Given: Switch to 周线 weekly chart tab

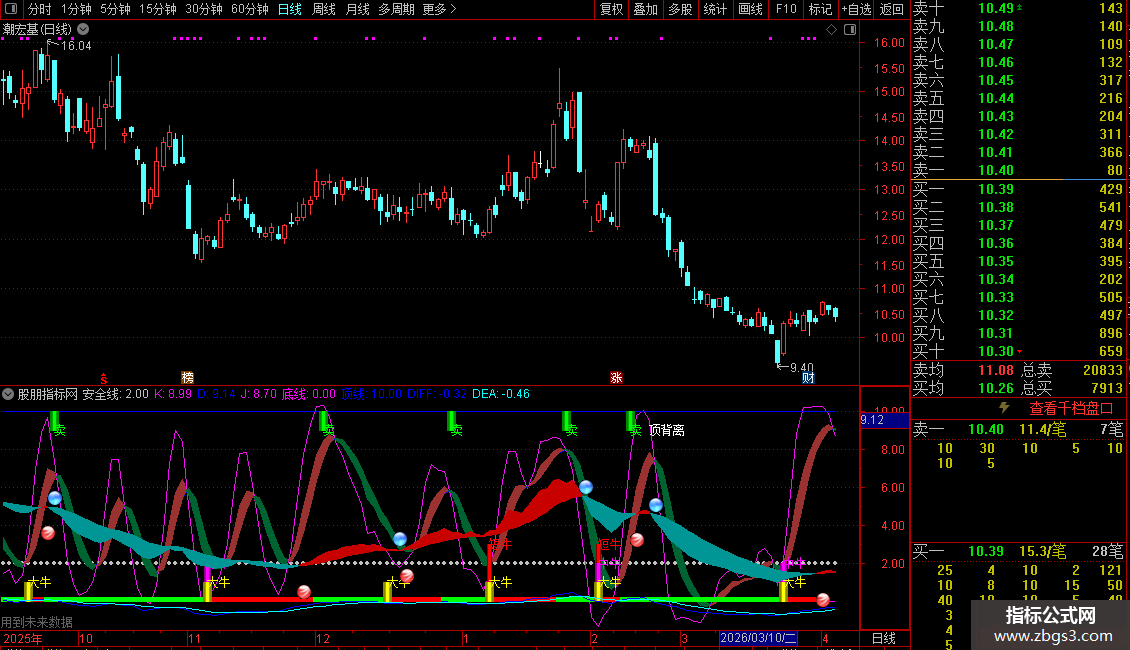Looking at the screenshot, I should (x=323, y=10).
